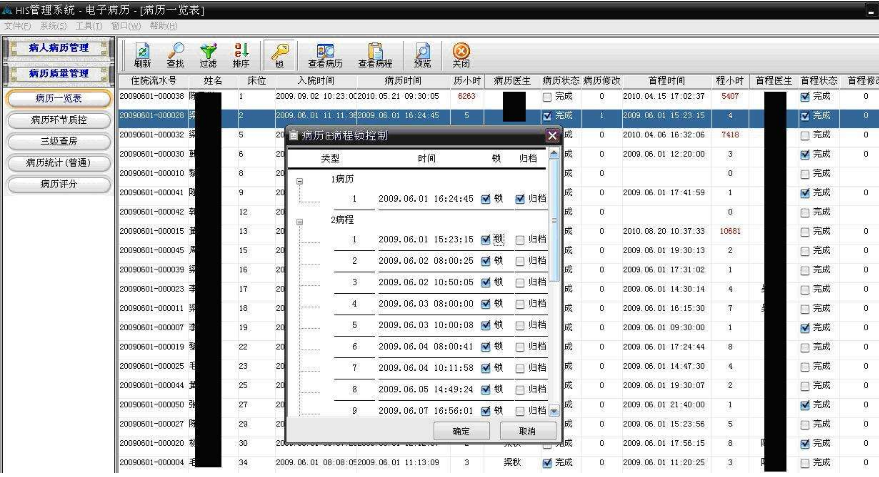Image resolution: width=879 pixels, height=477 pixels.
Task: Open the 窗口(W) menu
Action: click(126, 26)
